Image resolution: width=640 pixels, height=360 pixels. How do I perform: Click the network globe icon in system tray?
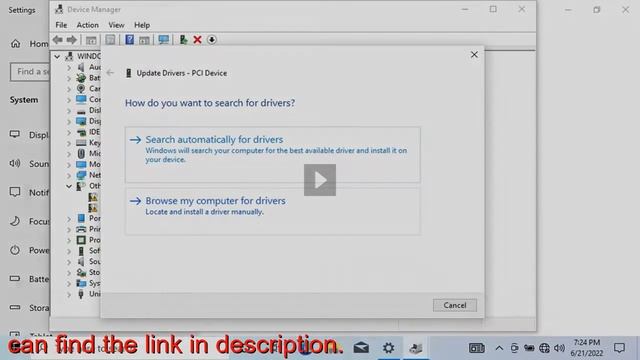[x=544, y=348]
